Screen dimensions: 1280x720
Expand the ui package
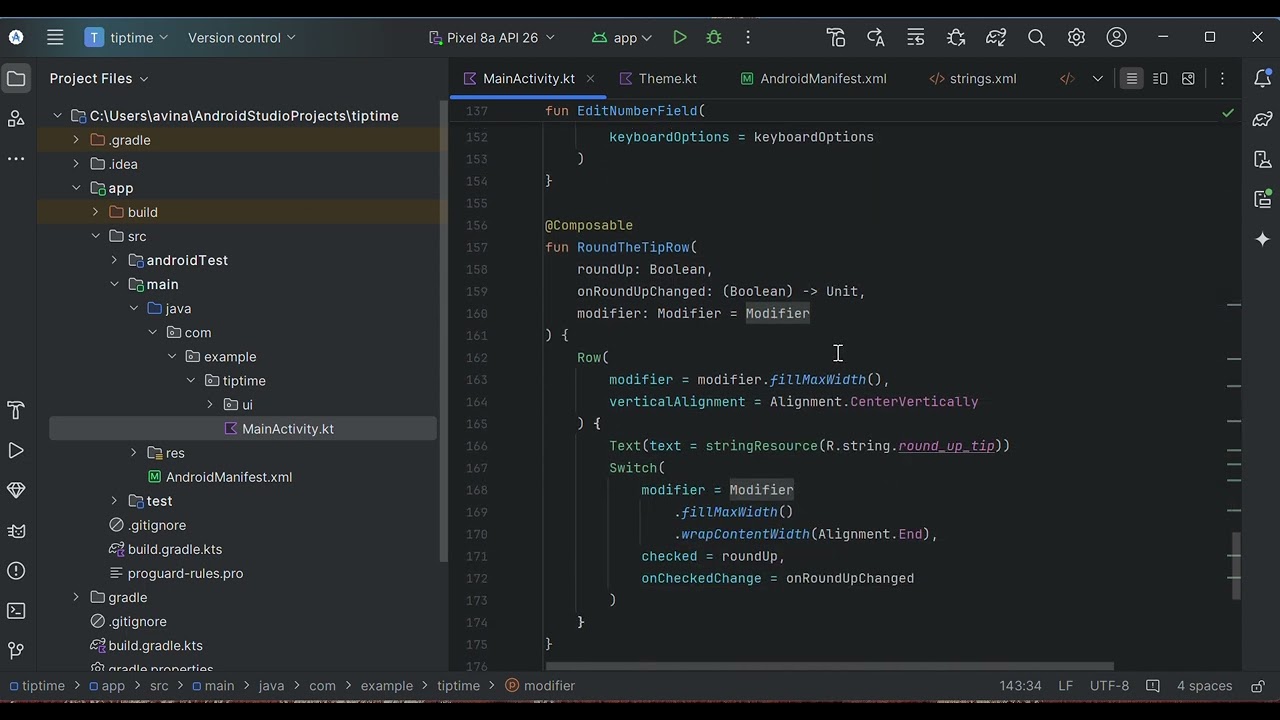209,405
